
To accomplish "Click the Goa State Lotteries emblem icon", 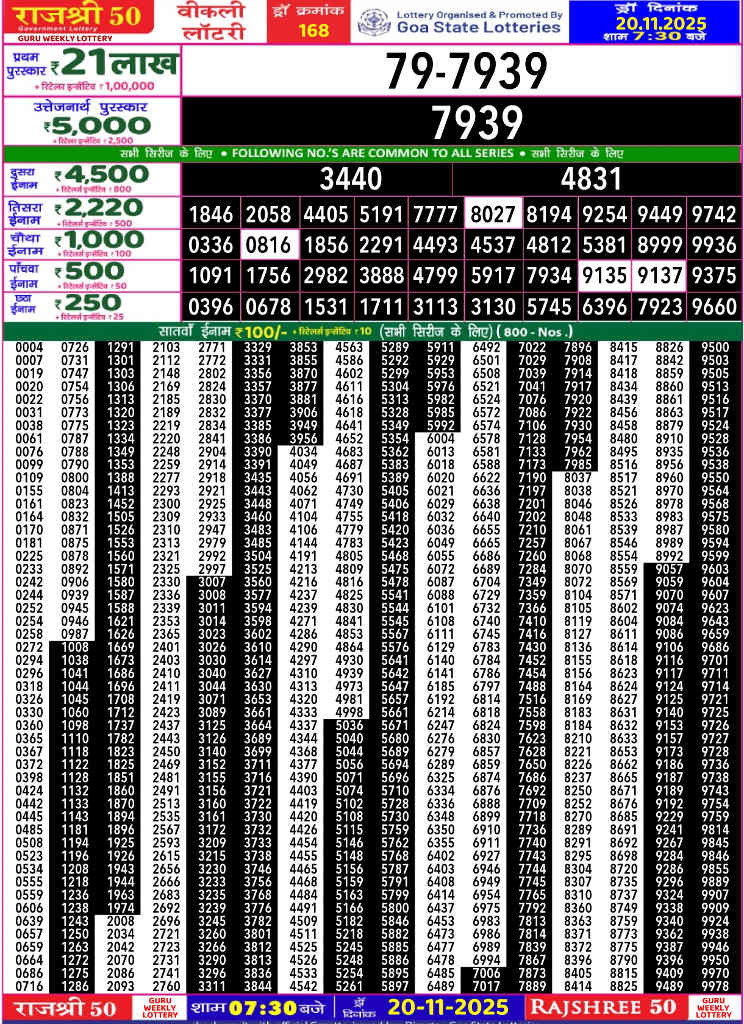I will tap(374, 23).
